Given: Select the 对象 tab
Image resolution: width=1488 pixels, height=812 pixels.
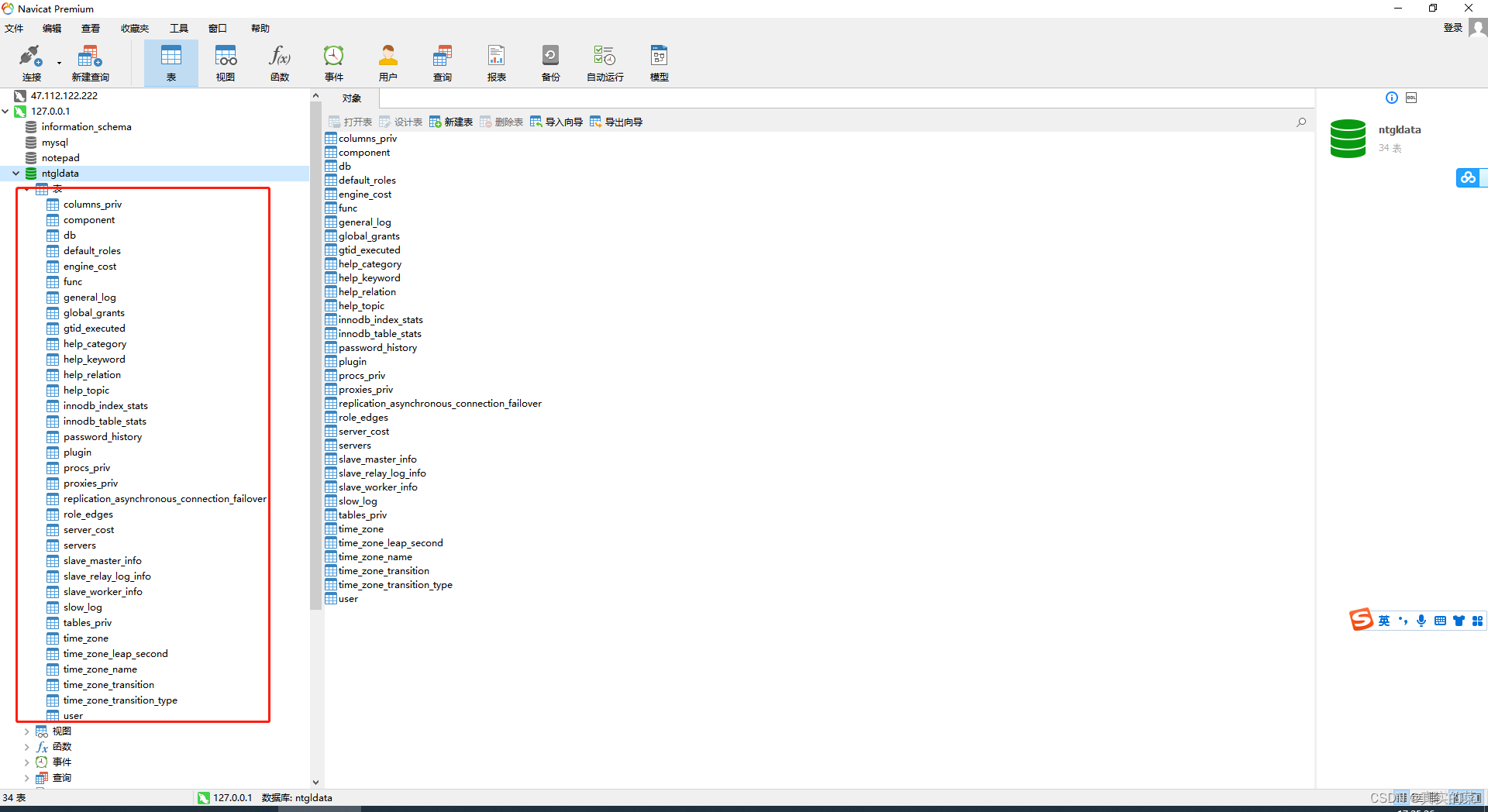Looking at the screenshot, I should click(x=352, y=98).
